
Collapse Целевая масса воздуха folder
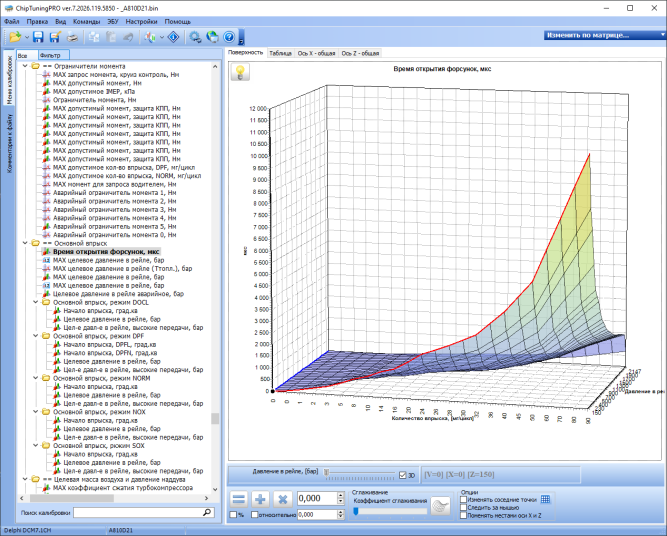(x=25, y=479)
